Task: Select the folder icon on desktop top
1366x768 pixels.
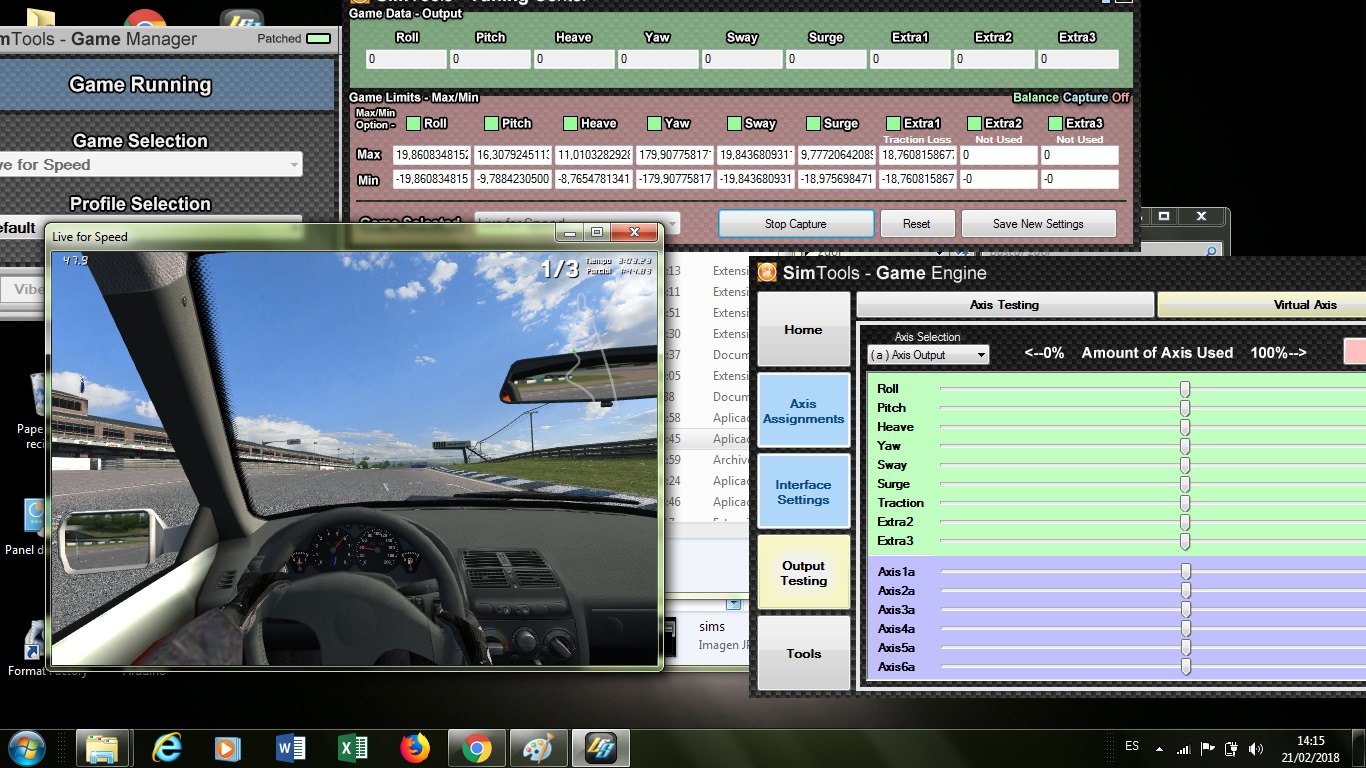Action: [x=40, y=19]
